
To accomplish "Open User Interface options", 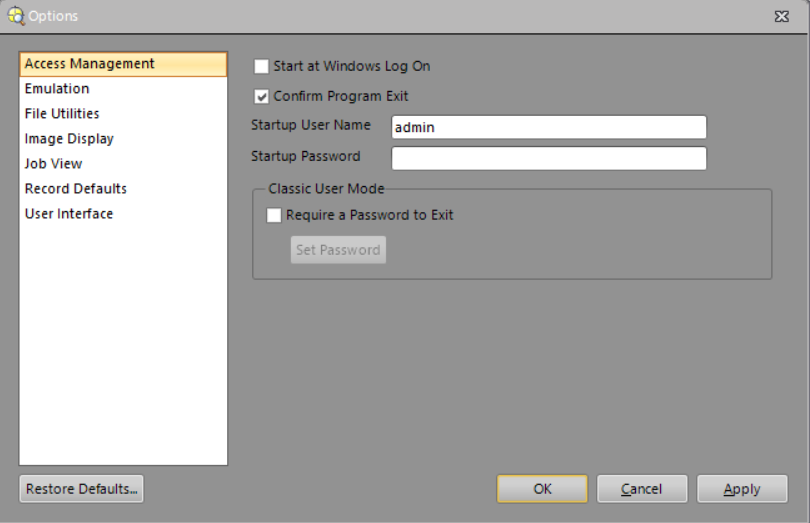I will tap(123, 214).
